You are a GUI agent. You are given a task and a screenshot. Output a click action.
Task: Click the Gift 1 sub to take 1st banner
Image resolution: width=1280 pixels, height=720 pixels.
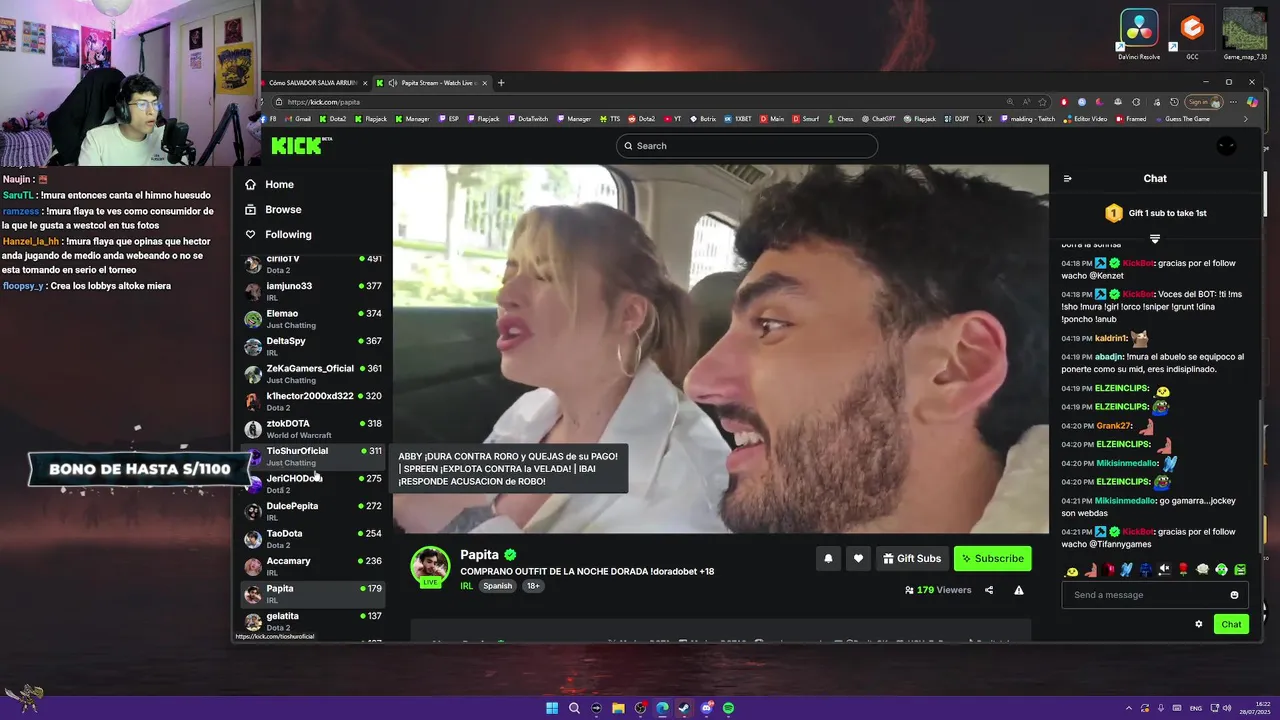click(x=1155, y=213)
